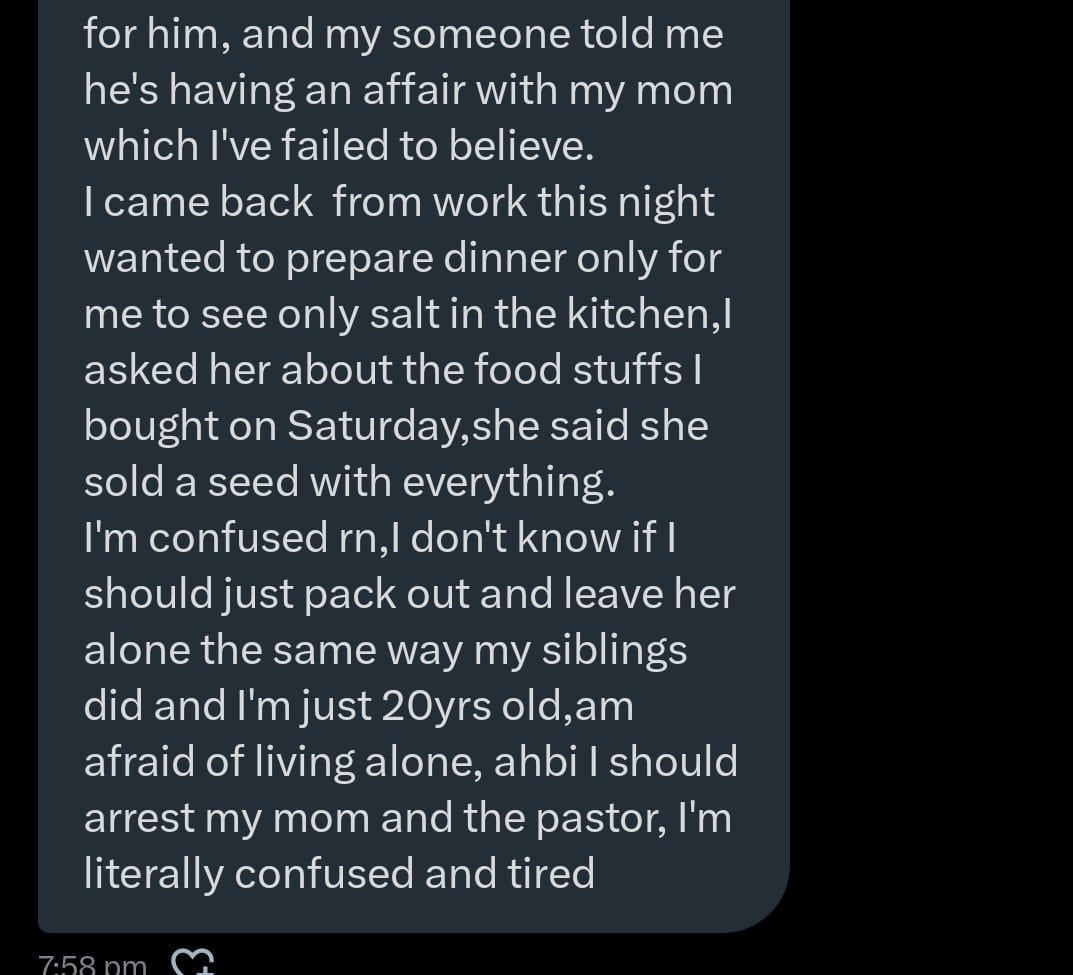This screenshot has width=1073, height=975.
Task: Click the heart-plus add reaction icon
Action: 193,962
